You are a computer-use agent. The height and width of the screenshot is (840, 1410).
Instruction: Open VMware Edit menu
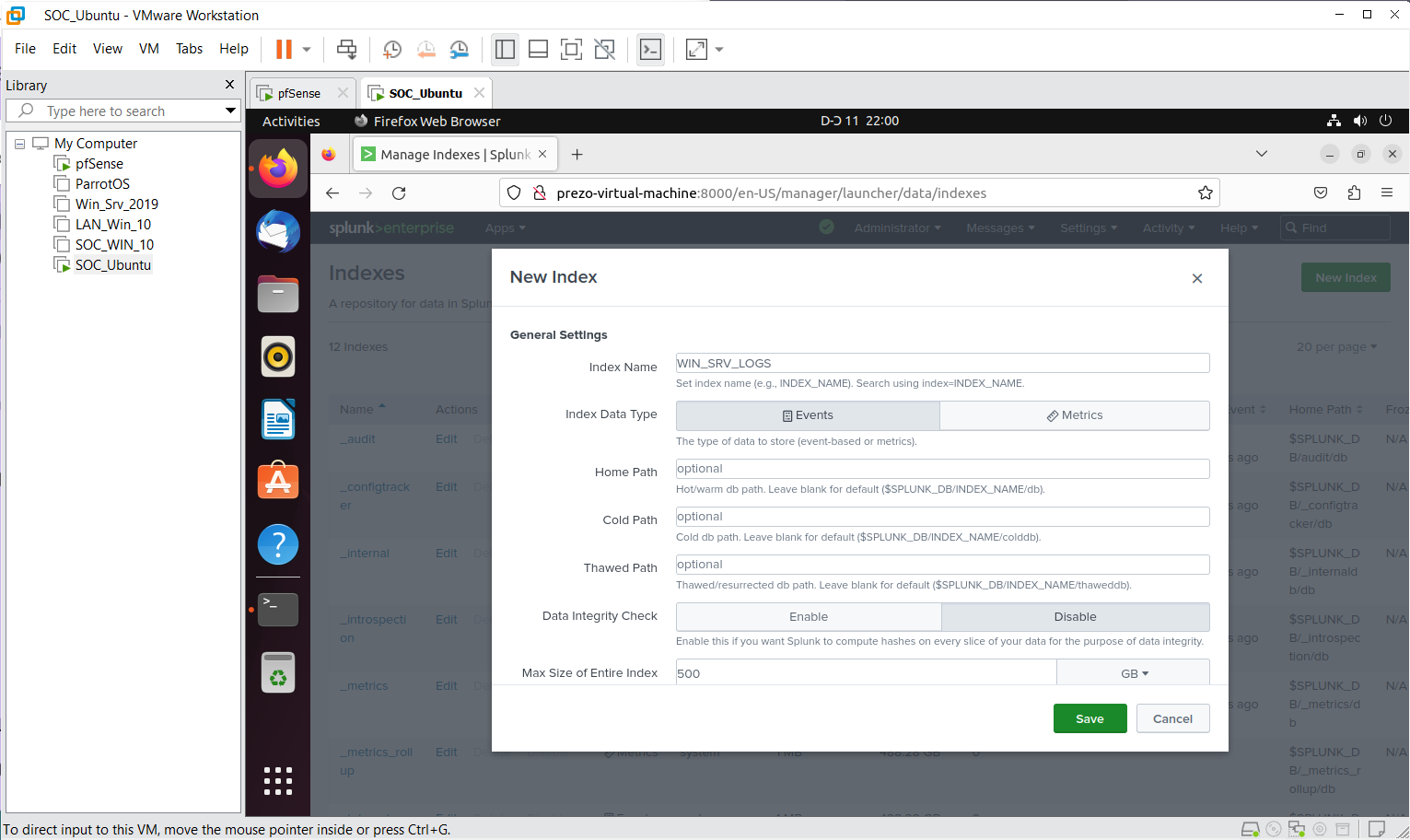tap(64, 49)
